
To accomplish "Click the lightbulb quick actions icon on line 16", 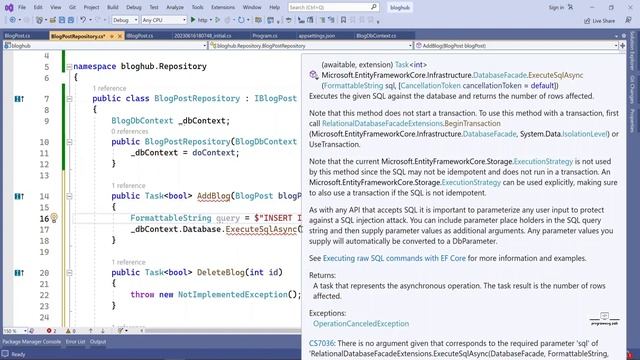I will pos(54,218).
